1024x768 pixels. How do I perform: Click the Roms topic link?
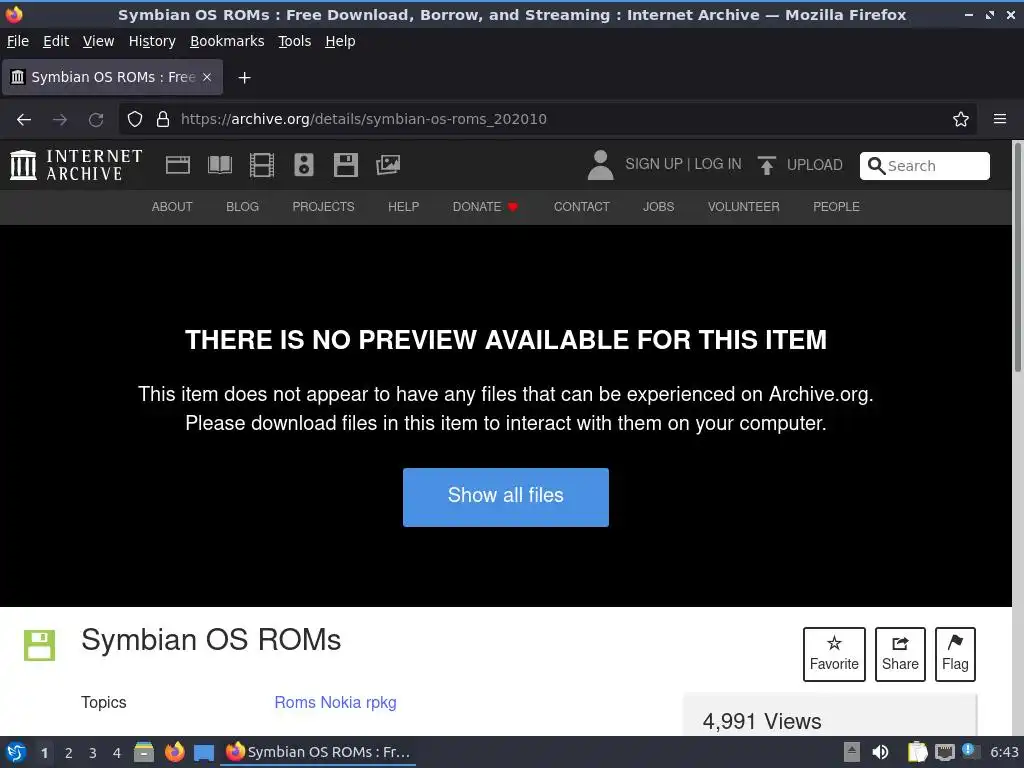pos(295,703)
